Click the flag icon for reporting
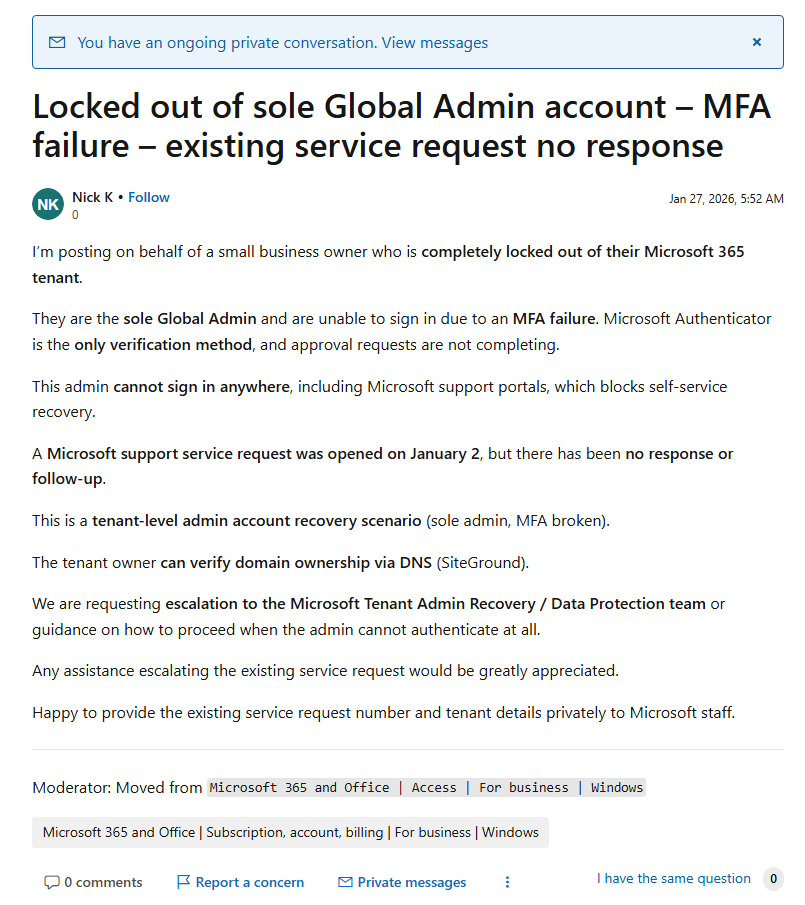 (x=183, y=882)
